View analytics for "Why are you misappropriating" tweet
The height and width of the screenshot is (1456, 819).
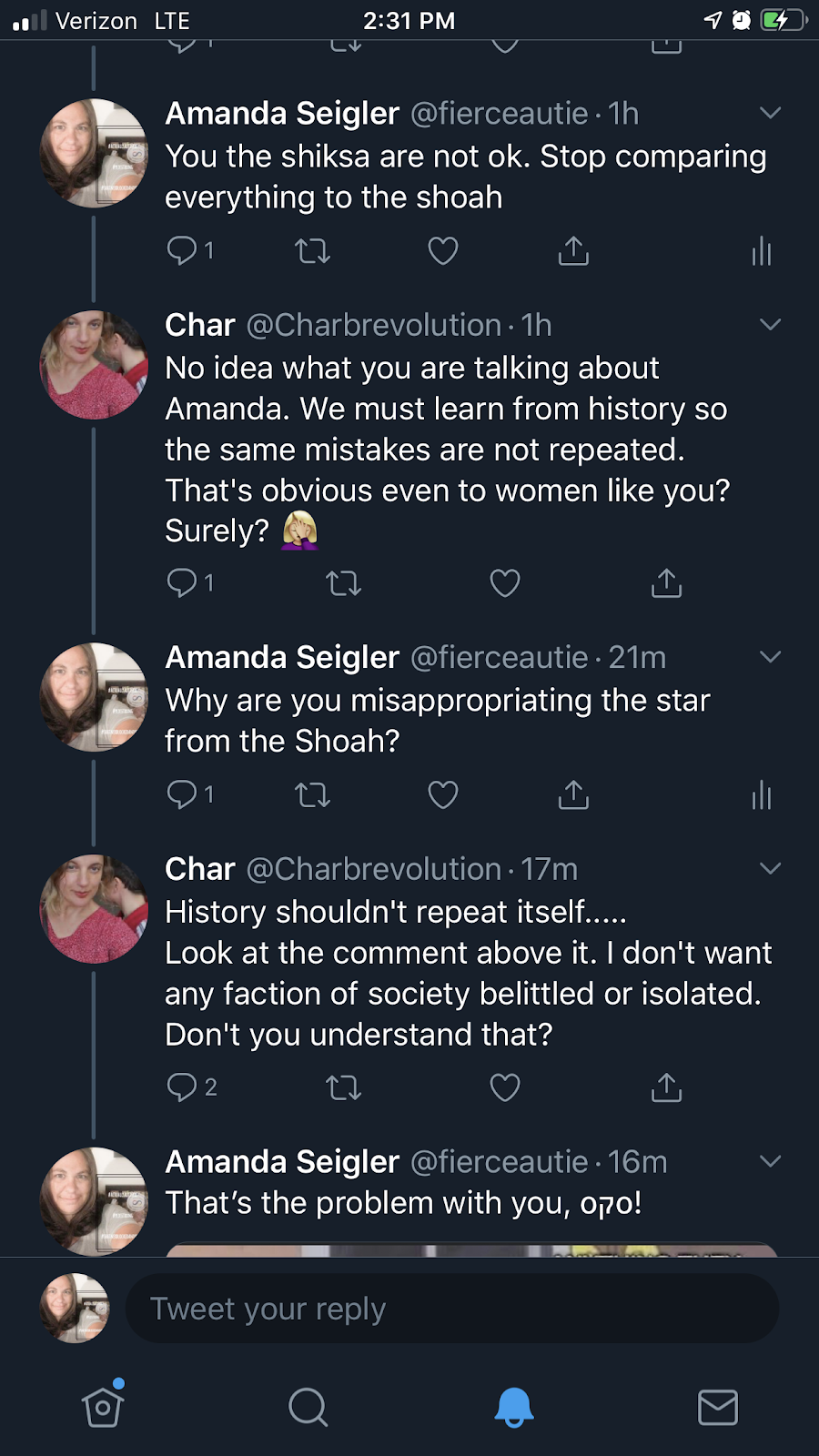pos(762,796)
